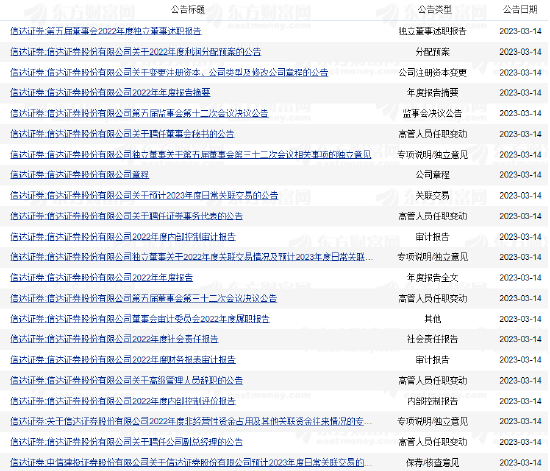
Task: Open 关于预计2023年度日常关联交易的公告 link
Action: coord(144,195)
